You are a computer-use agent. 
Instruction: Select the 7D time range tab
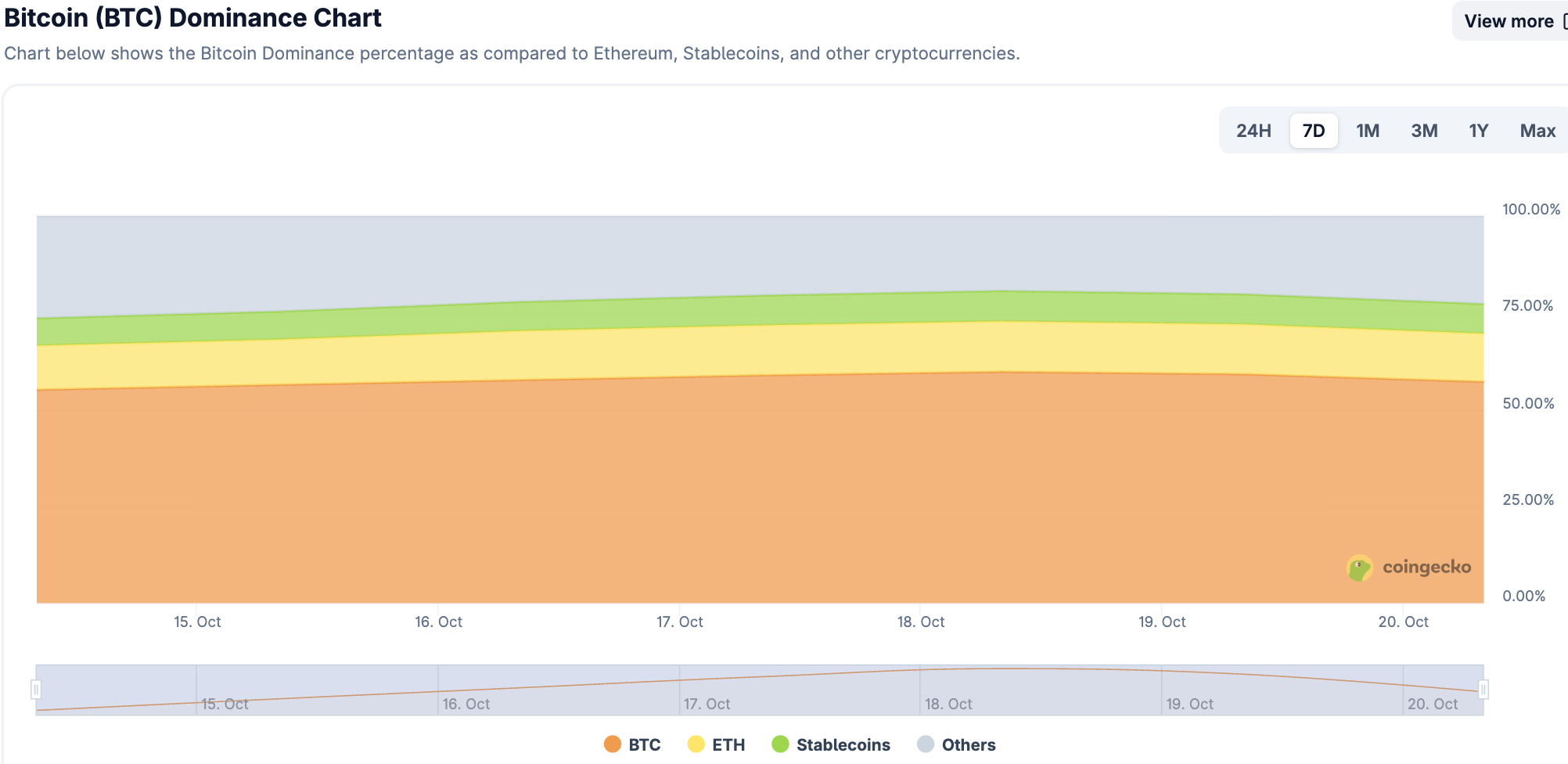tap(1313, 130)
